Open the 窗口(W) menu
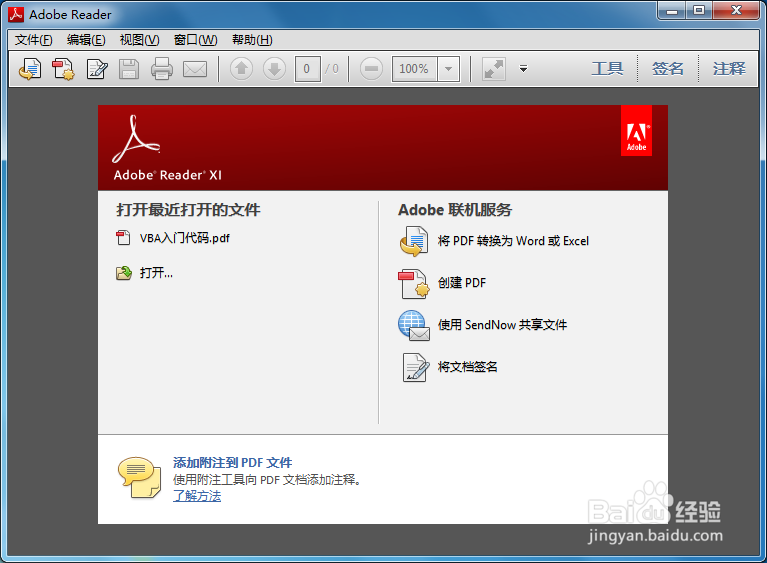 [x=196, y=40]
